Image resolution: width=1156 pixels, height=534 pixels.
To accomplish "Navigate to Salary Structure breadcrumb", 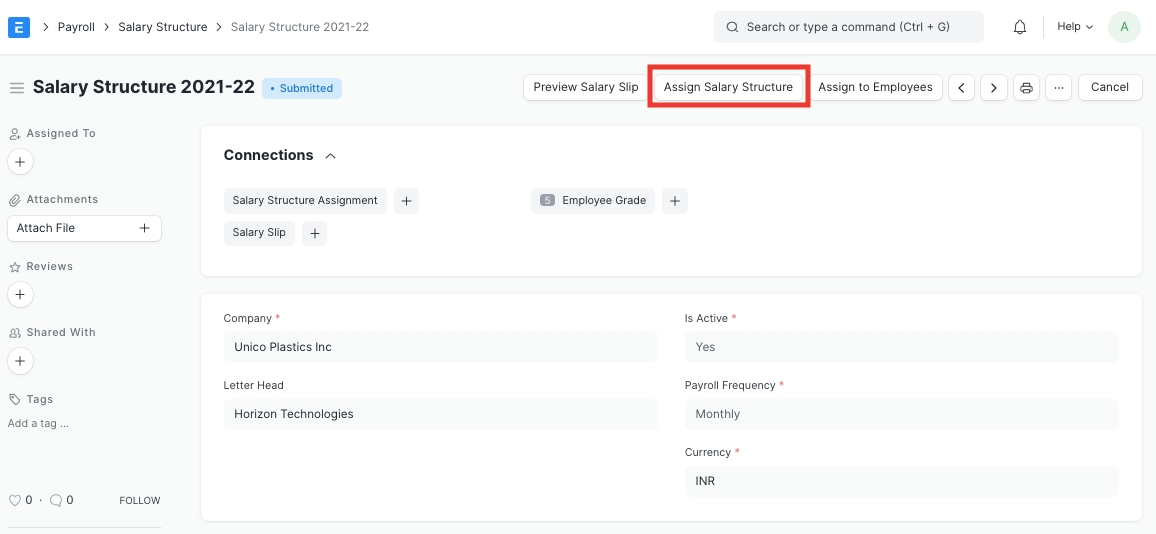I will click(x=162, y=27).
